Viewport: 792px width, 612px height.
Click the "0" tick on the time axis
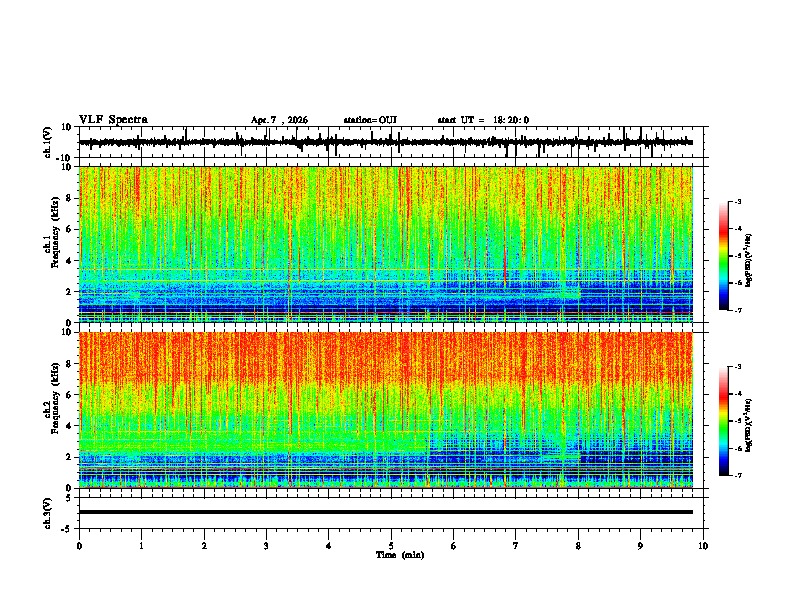79,546
